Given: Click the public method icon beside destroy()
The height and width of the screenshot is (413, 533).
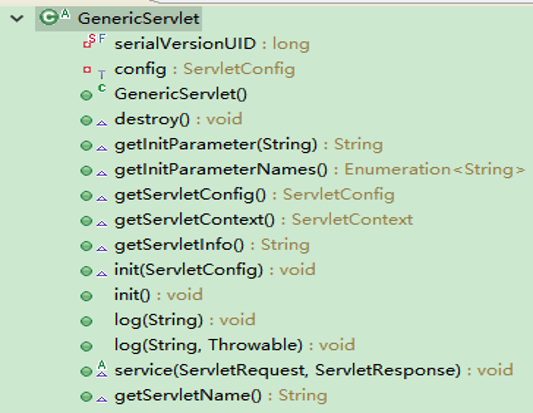Looking at the screenshot, I should [x=86, y=120].
